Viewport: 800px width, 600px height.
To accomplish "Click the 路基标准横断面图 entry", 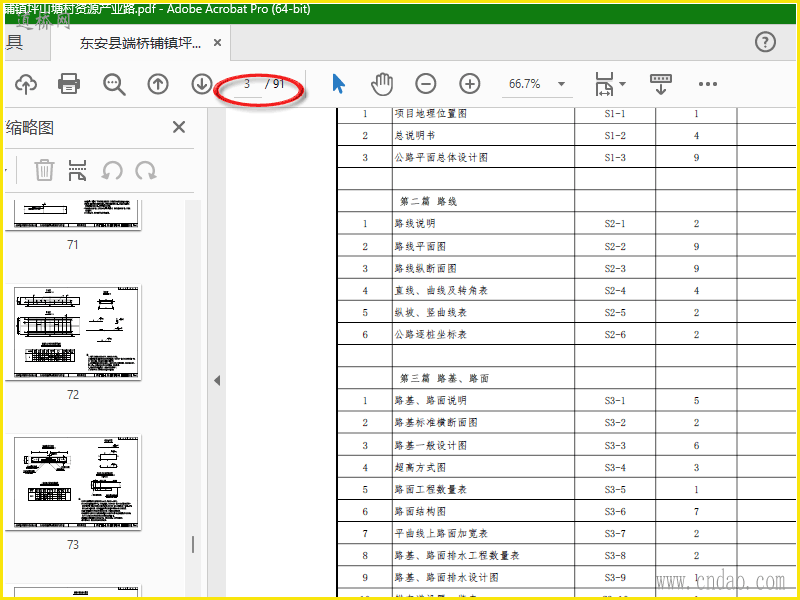I will click(x=436, y=422).
